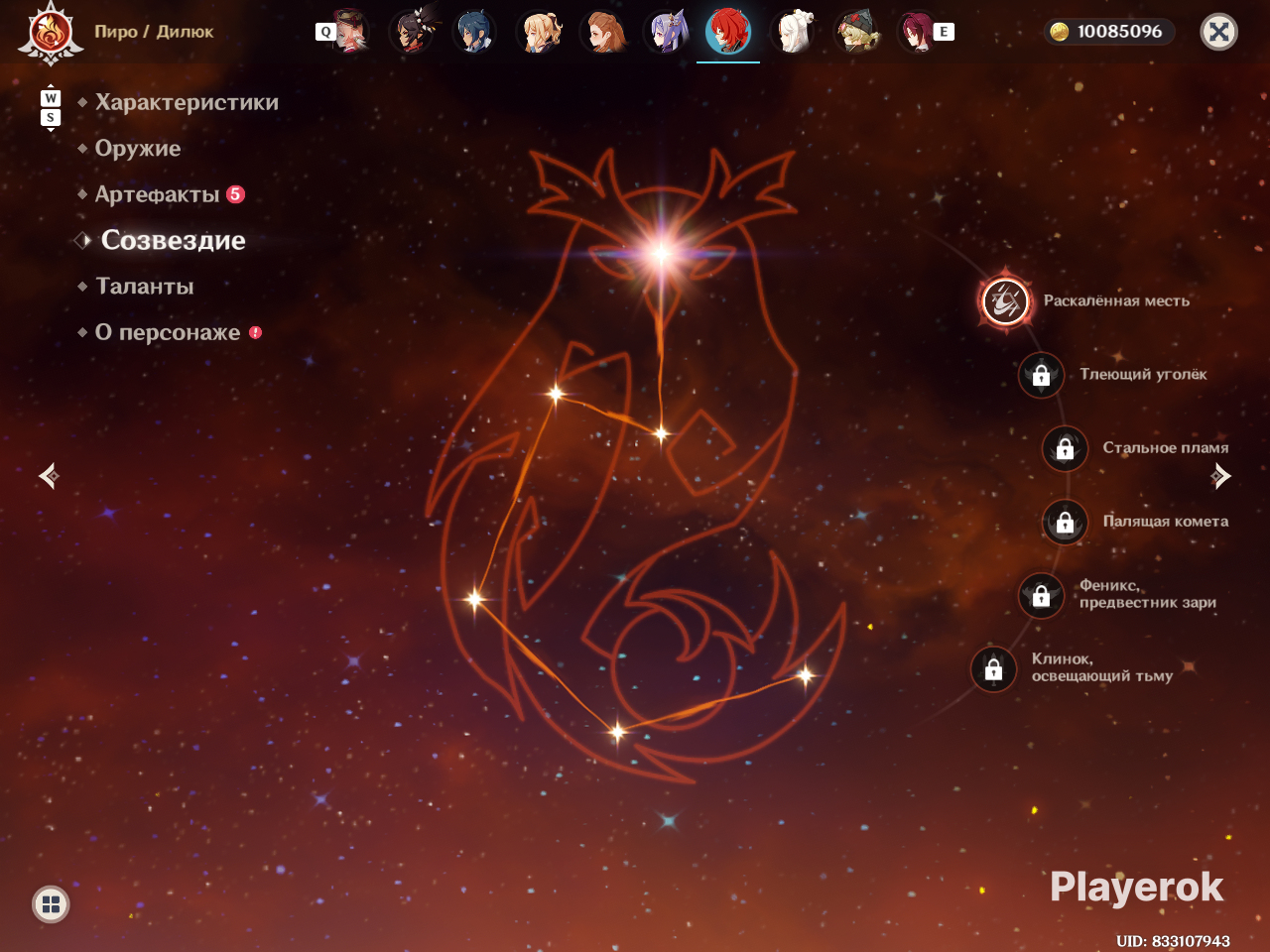Image resolution: width=1270 pixels, height=952 pixels.
Task: Click the Стальное пламя label
Action: pos(1166,447)
